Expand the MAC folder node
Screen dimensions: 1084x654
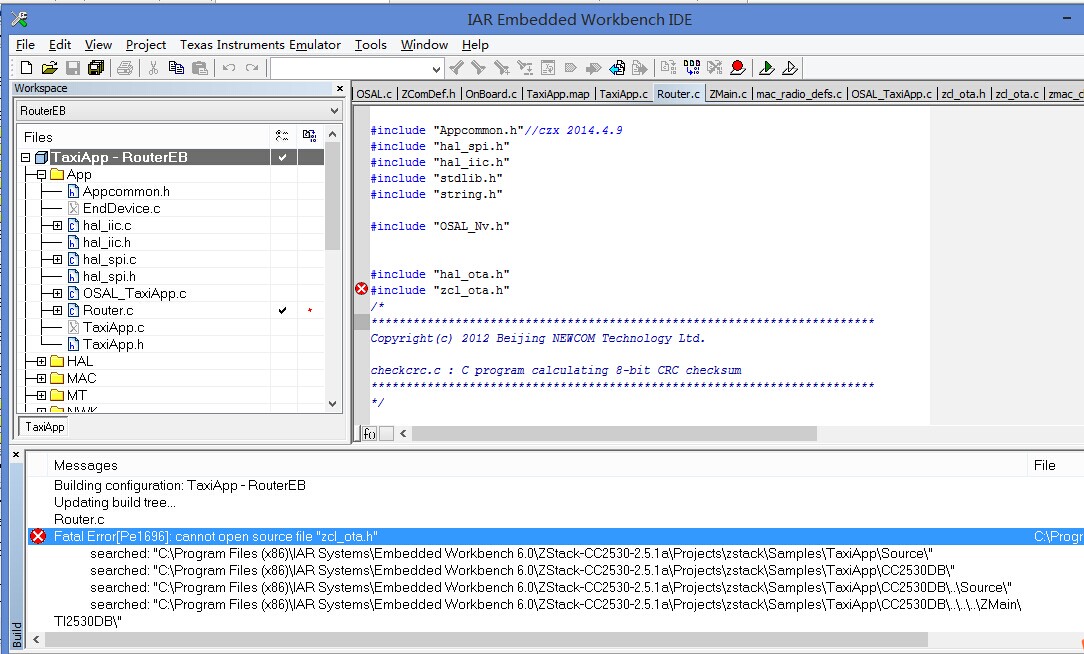pyautogui.click(x=41, y=378)
